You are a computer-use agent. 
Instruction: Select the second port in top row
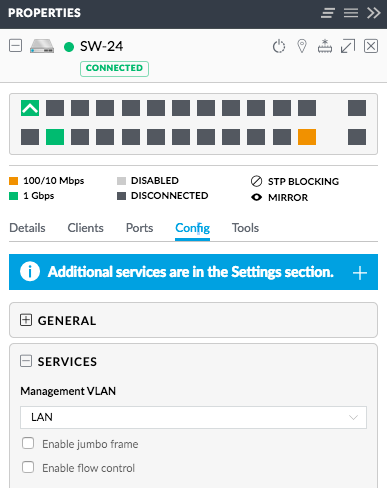pyautogui.click(x=55, y=108)
